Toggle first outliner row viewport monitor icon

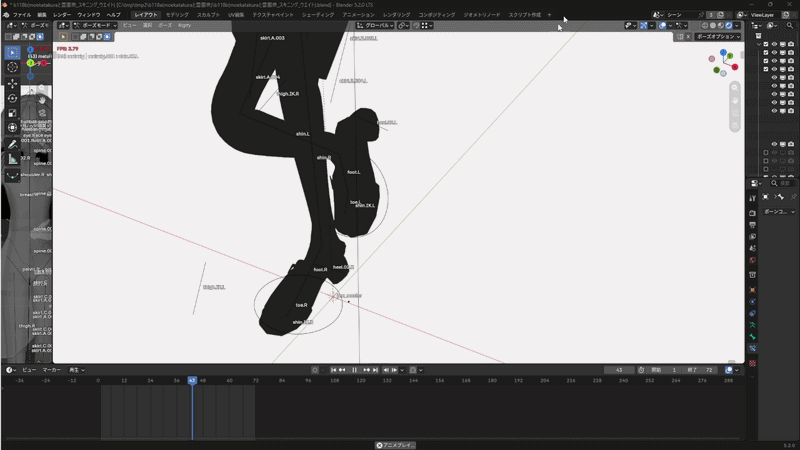pos(783,44)
